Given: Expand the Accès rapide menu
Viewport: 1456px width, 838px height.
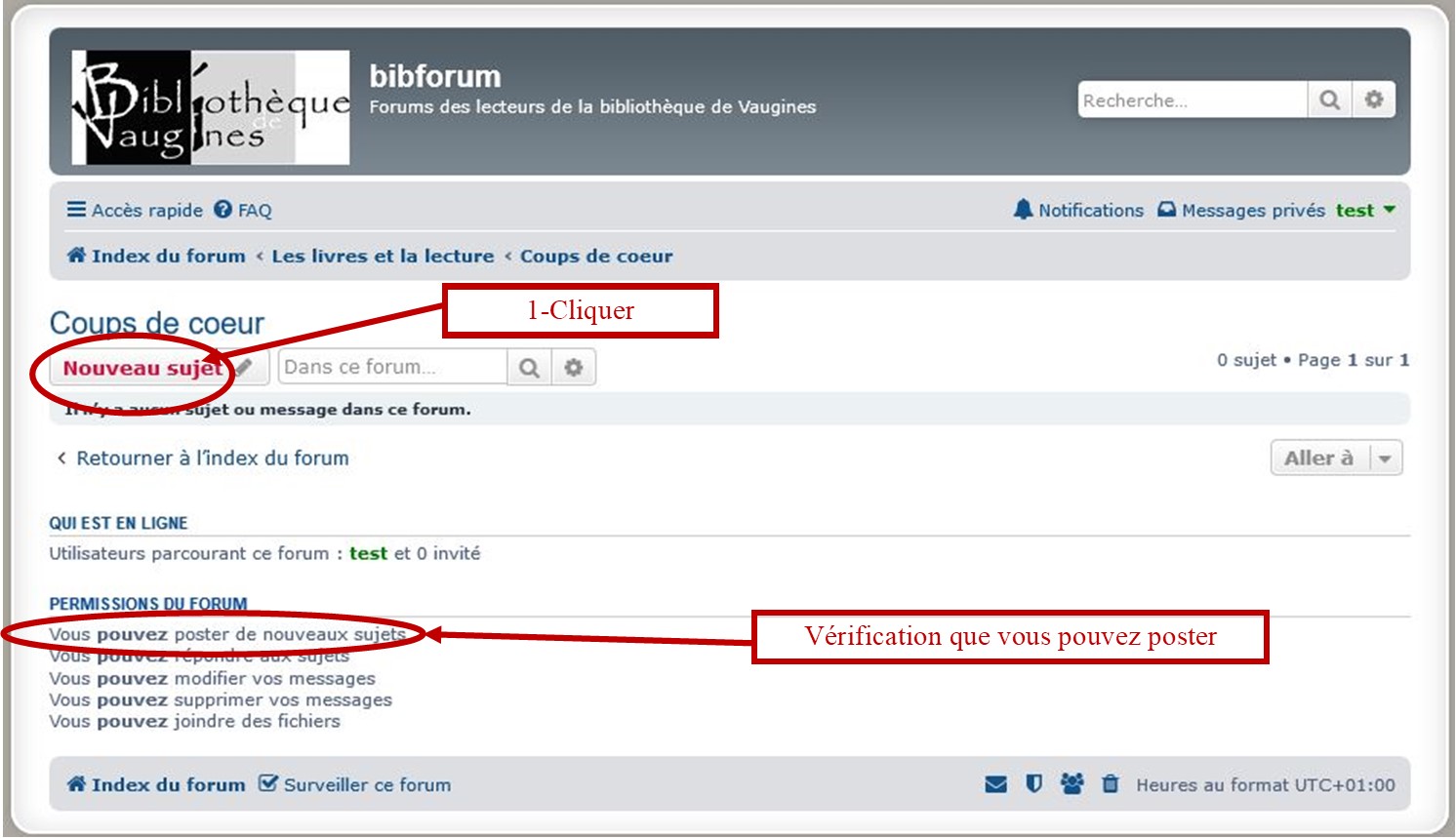Looking at the screenshot, I should [x=135, y=210].
